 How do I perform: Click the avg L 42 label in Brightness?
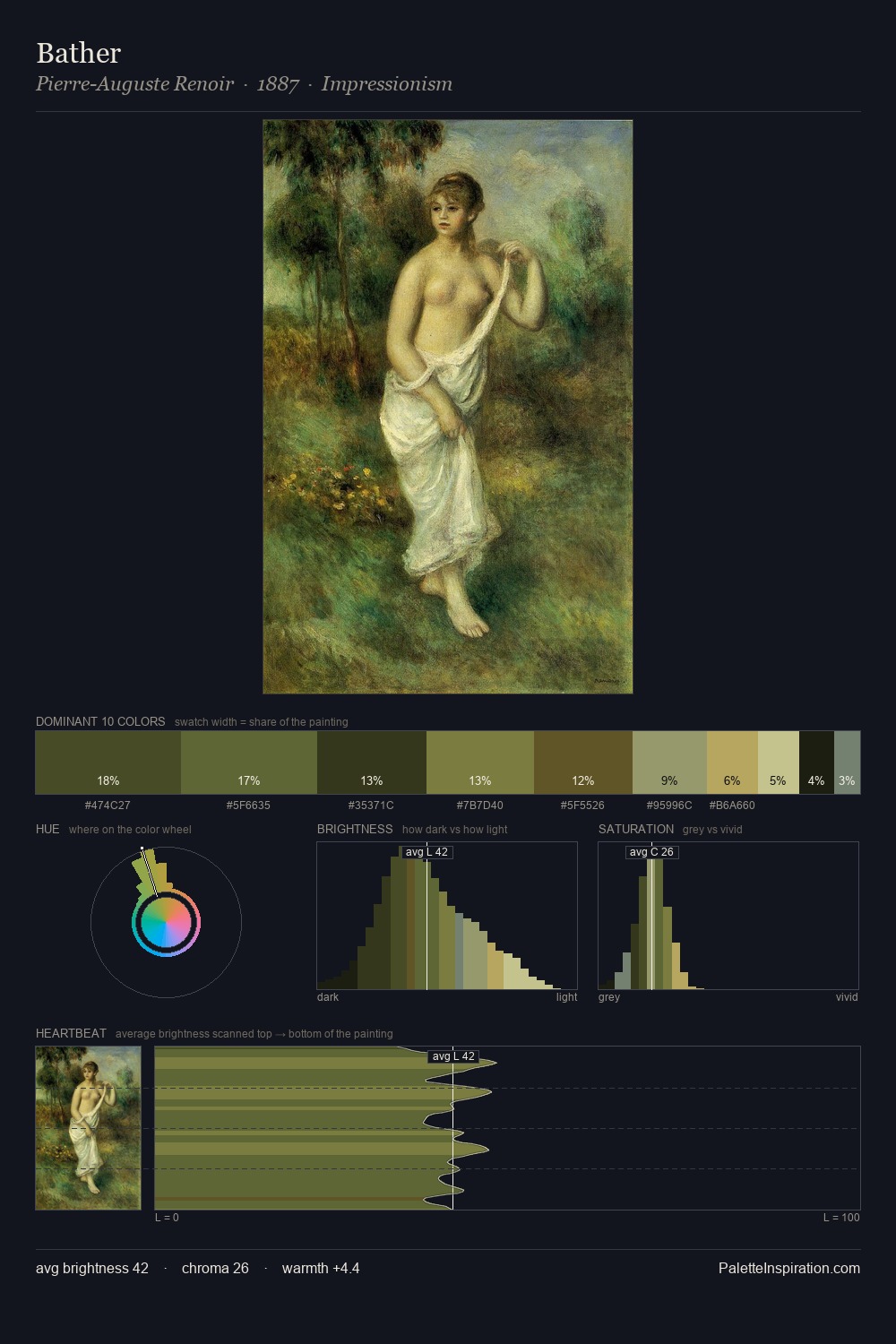[x=426, y=852]
